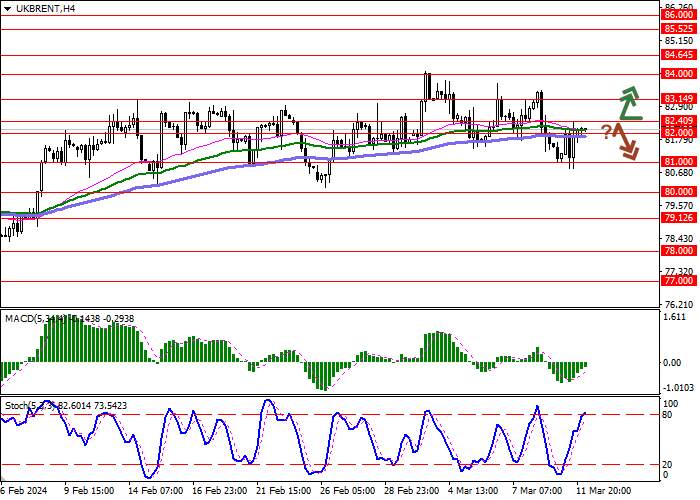
Task: Click the 4 Mar 13:00 time label
Action: (x=473, y=491)
